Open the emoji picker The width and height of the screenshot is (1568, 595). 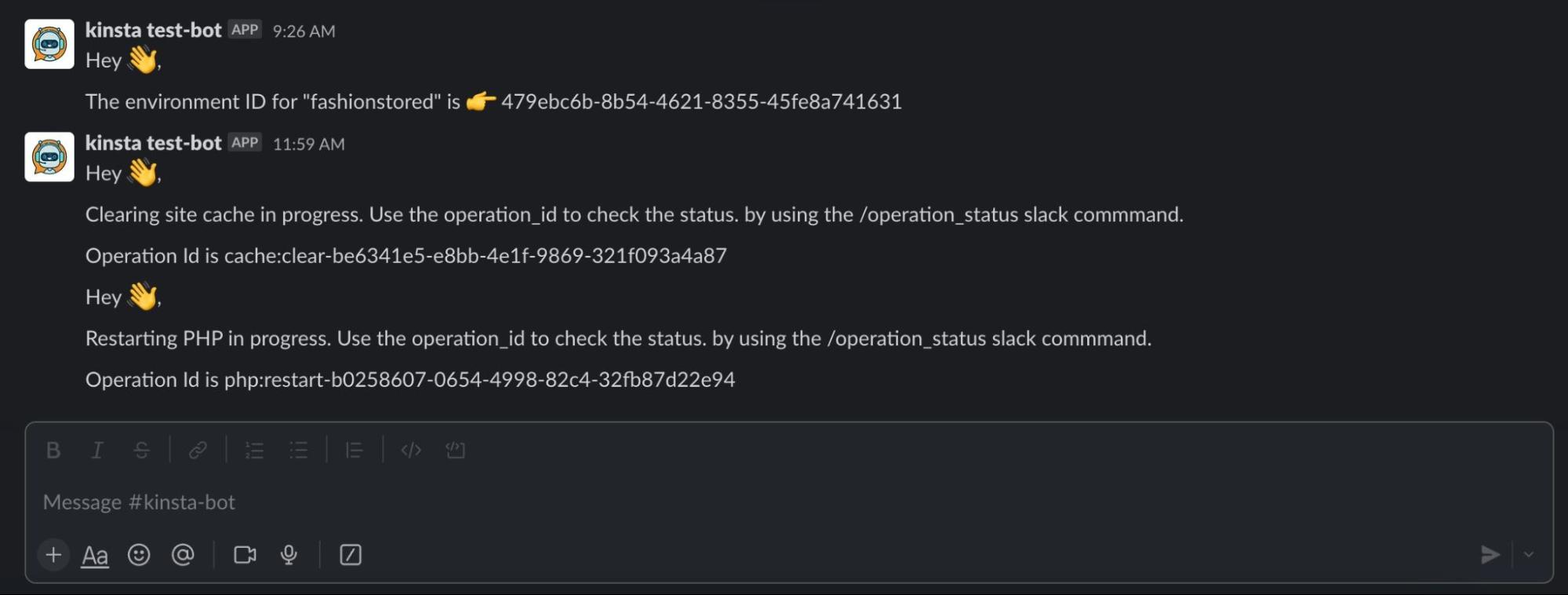pyautogui.click(x=139, y=555)
